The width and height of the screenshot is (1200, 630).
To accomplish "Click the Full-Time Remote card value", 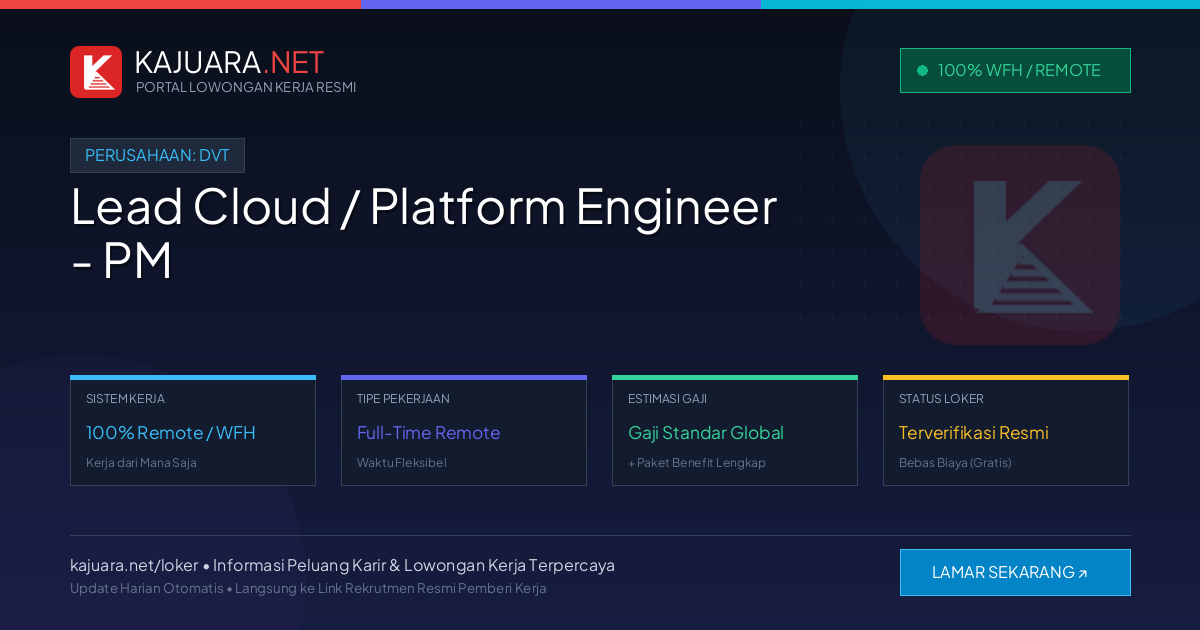I will [x=428, y=433].
